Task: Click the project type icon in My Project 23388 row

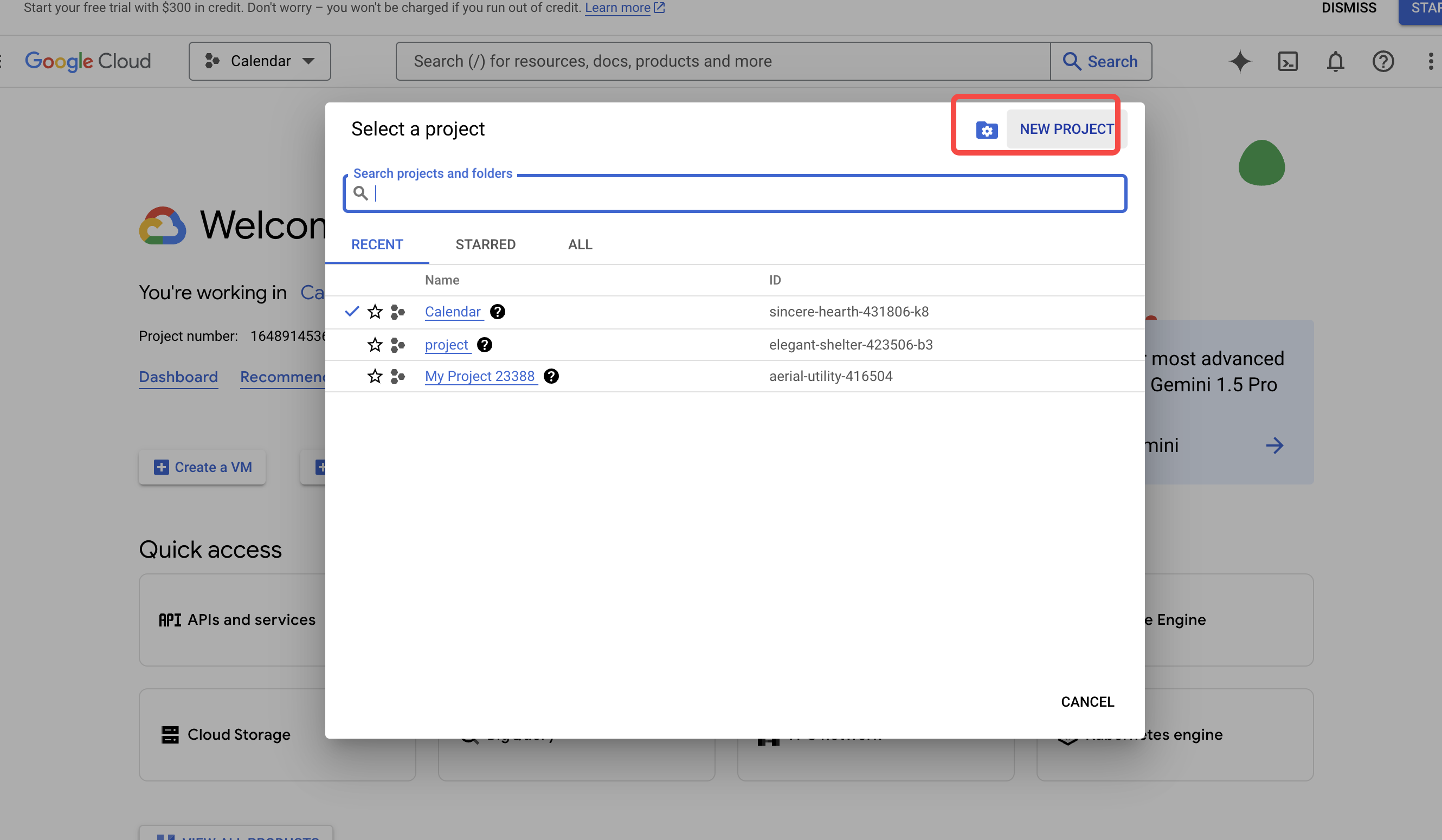Action: (397, 376)
